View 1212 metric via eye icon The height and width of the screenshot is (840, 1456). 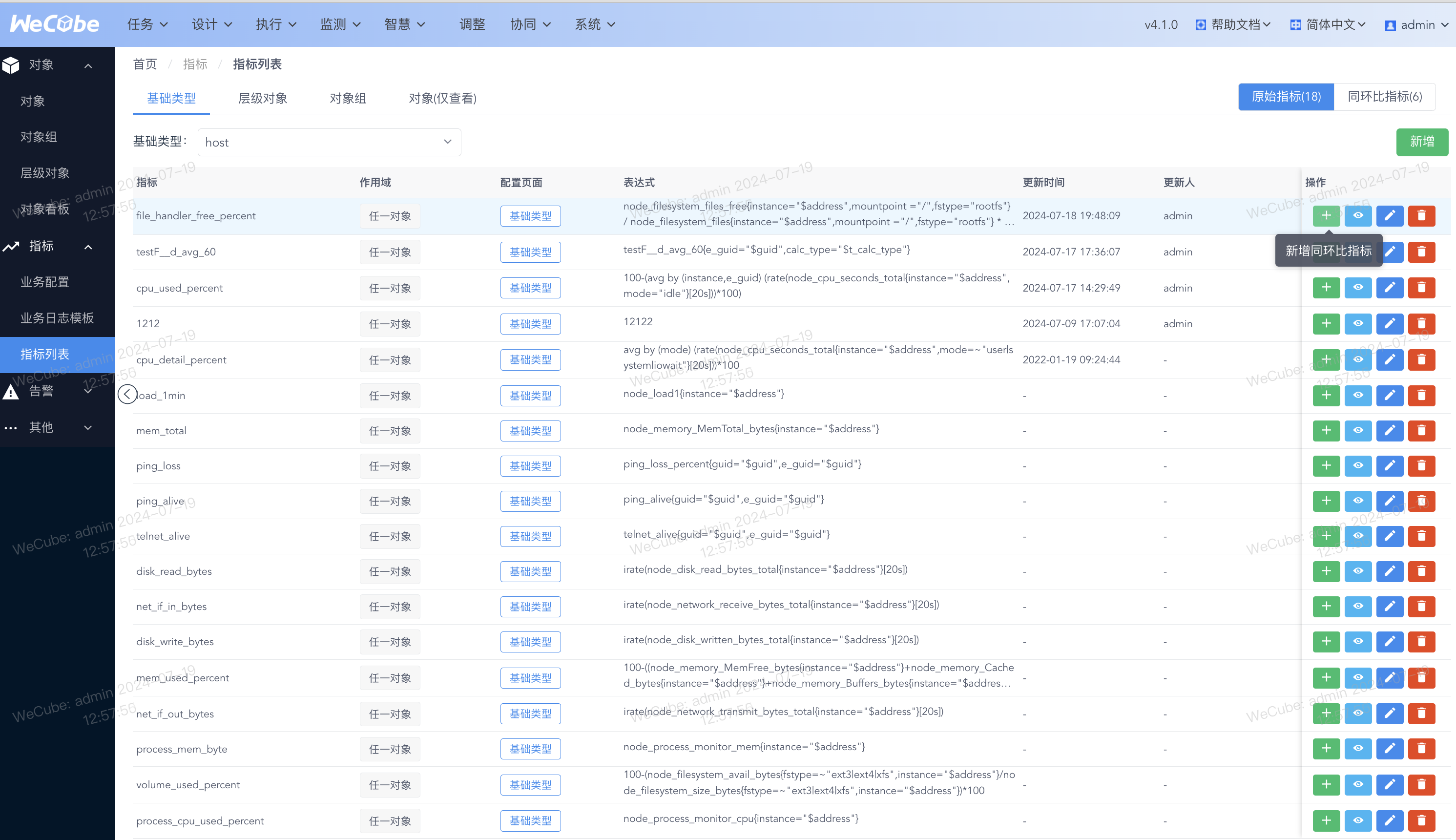(1358, 324)
